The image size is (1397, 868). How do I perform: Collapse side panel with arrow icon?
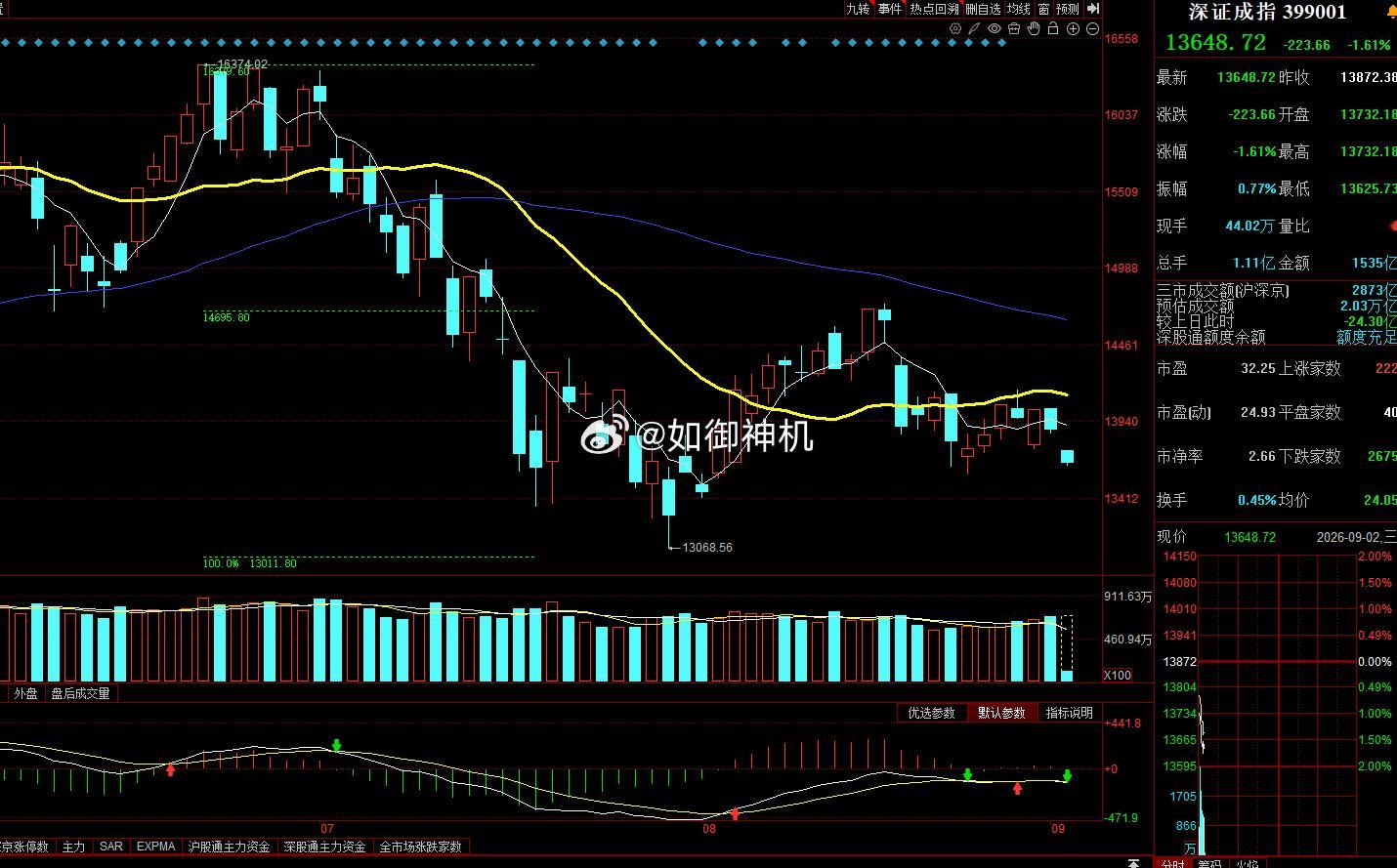click(x=1094, y=9)
